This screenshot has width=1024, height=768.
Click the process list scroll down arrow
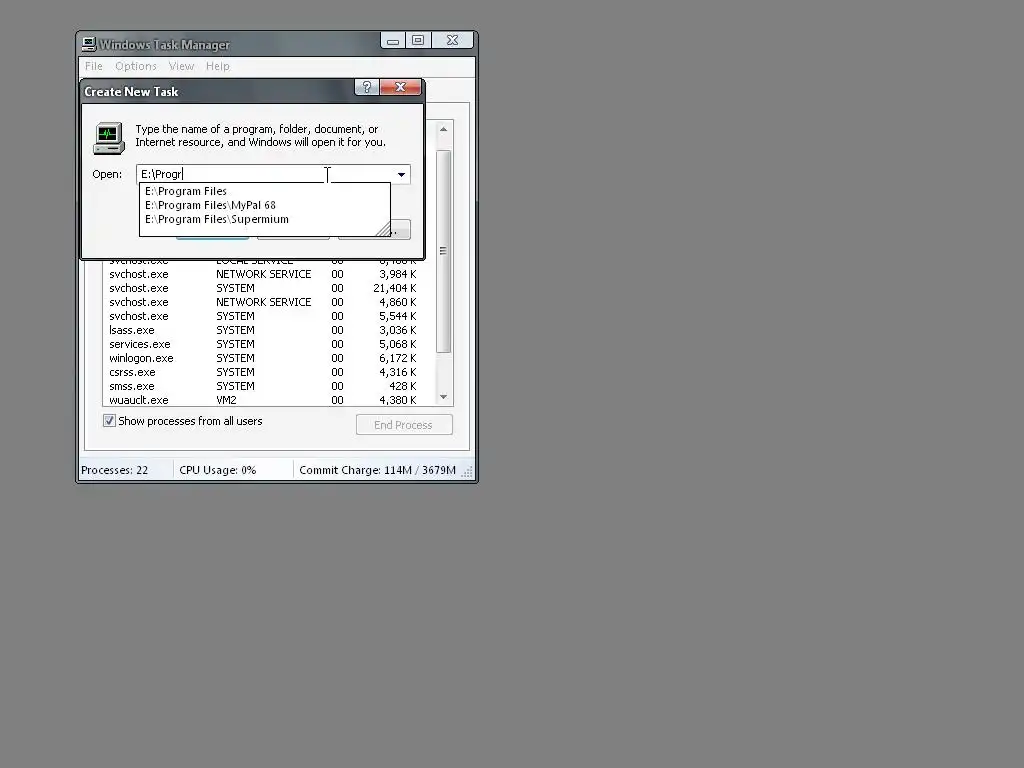[443, 397]
